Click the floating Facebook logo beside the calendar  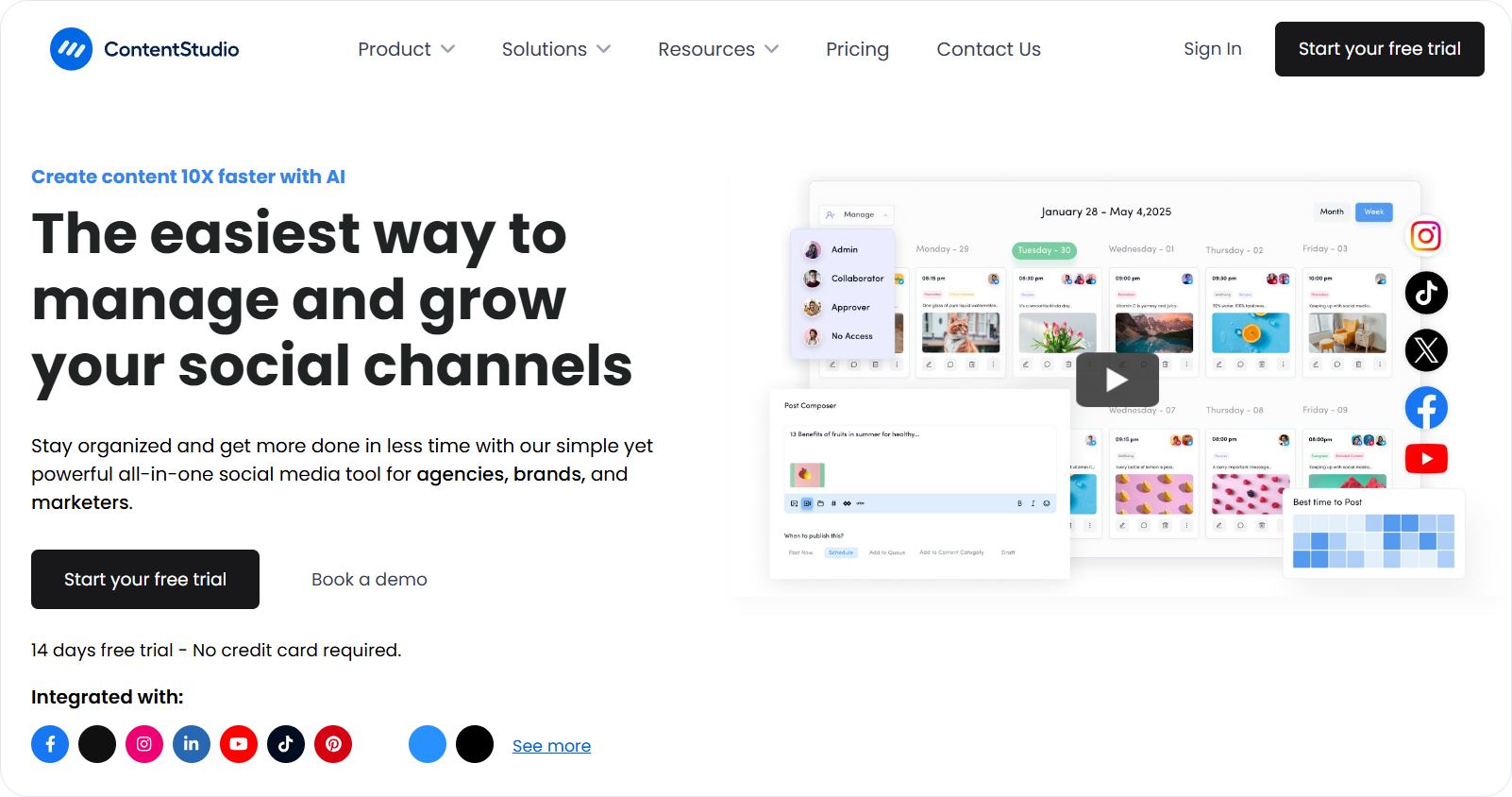point(1426,408)
